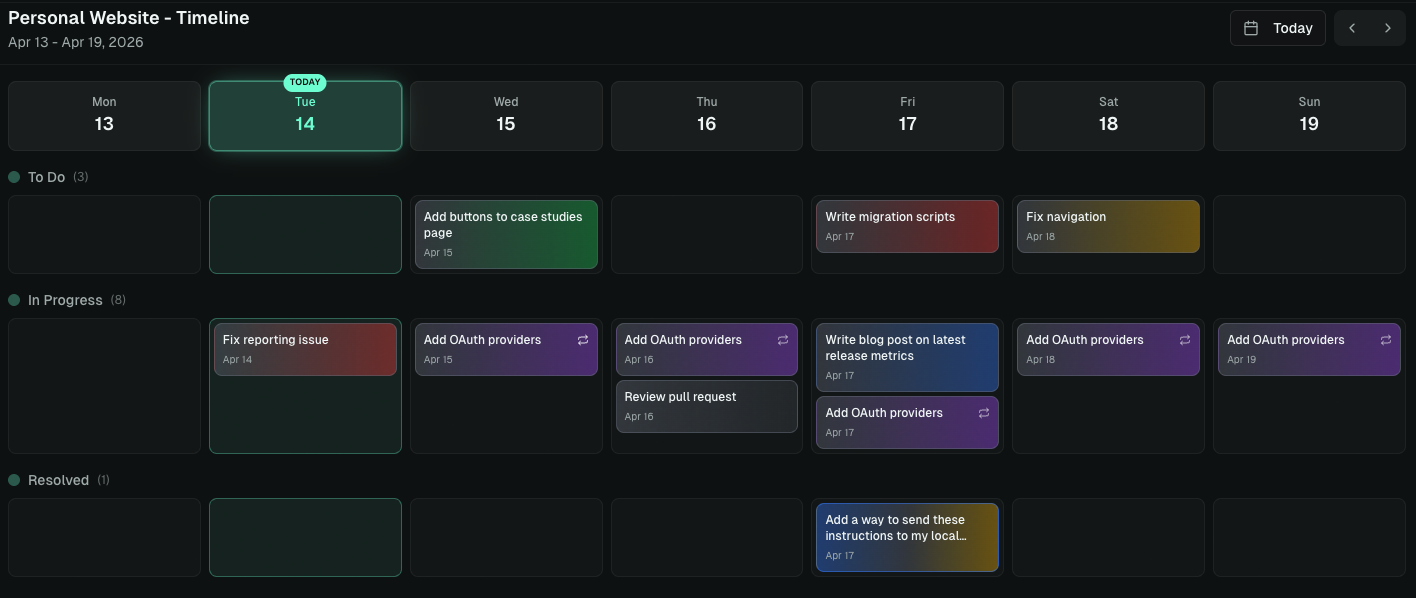The height and width of the screenshot is (598, 1416).
Task: Click the repeat icon on the Apr 19 OAuth card
Action: [1387, 339]
